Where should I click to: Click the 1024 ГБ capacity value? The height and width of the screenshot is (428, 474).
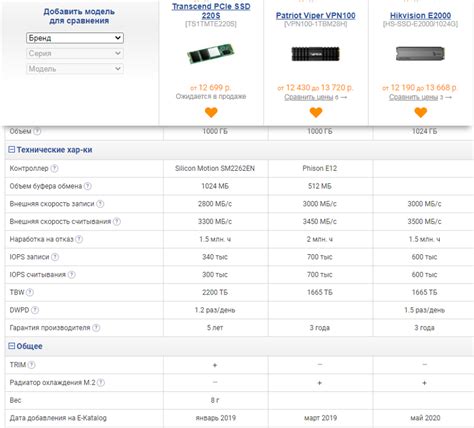click(x=424, y=131)
